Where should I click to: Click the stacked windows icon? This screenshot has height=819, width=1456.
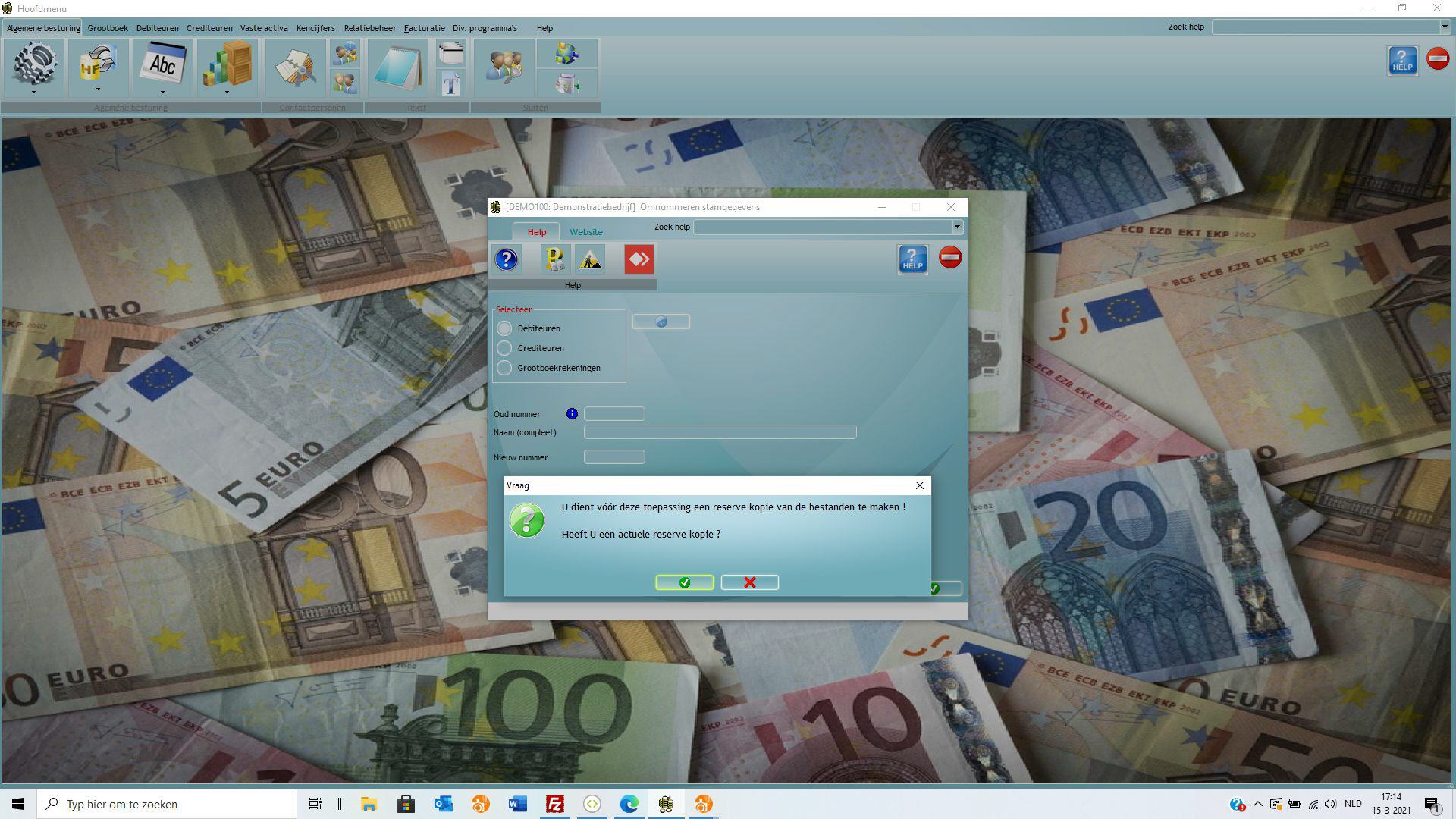tap(451, 54)
